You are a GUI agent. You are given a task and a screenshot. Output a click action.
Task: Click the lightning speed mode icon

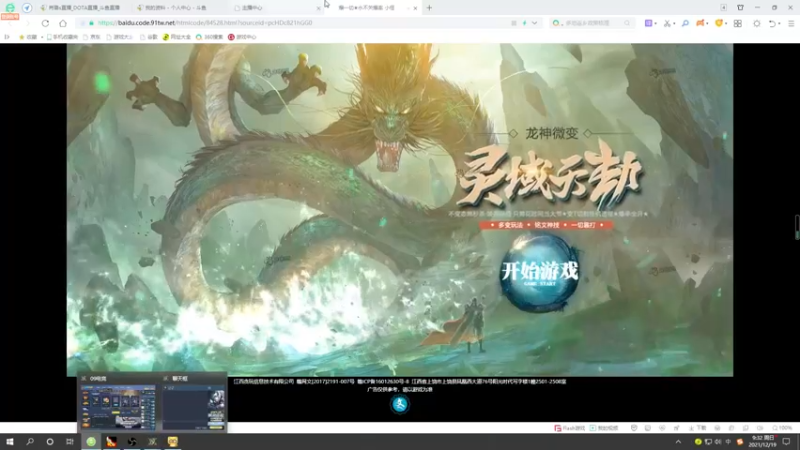524,23
